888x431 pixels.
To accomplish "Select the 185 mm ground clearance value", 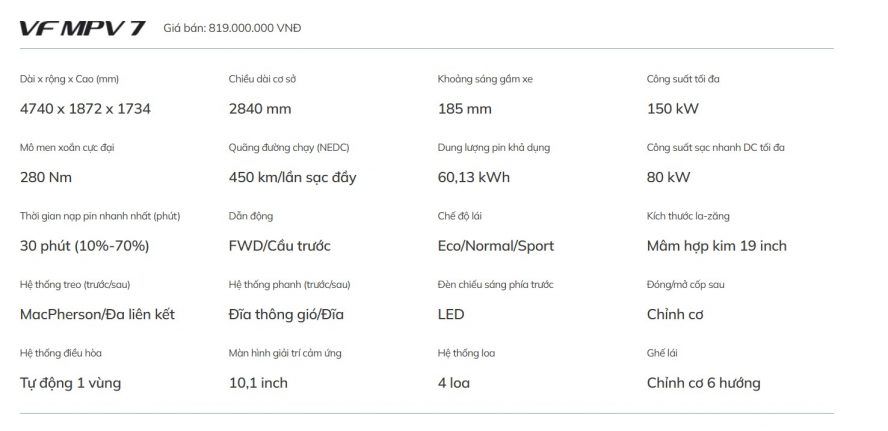I will point(465,109).
